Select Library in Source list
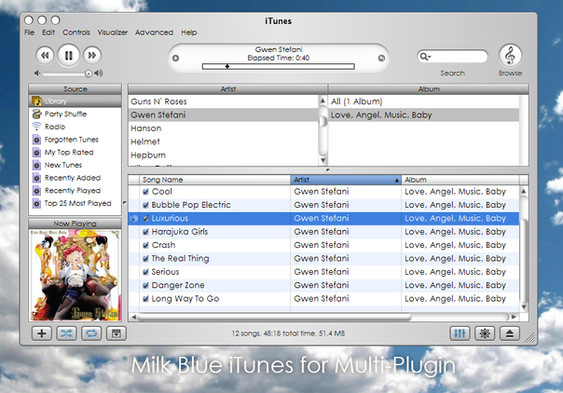Image resolution: width=563 pixels, height=393 pixels. pos(75,101)
